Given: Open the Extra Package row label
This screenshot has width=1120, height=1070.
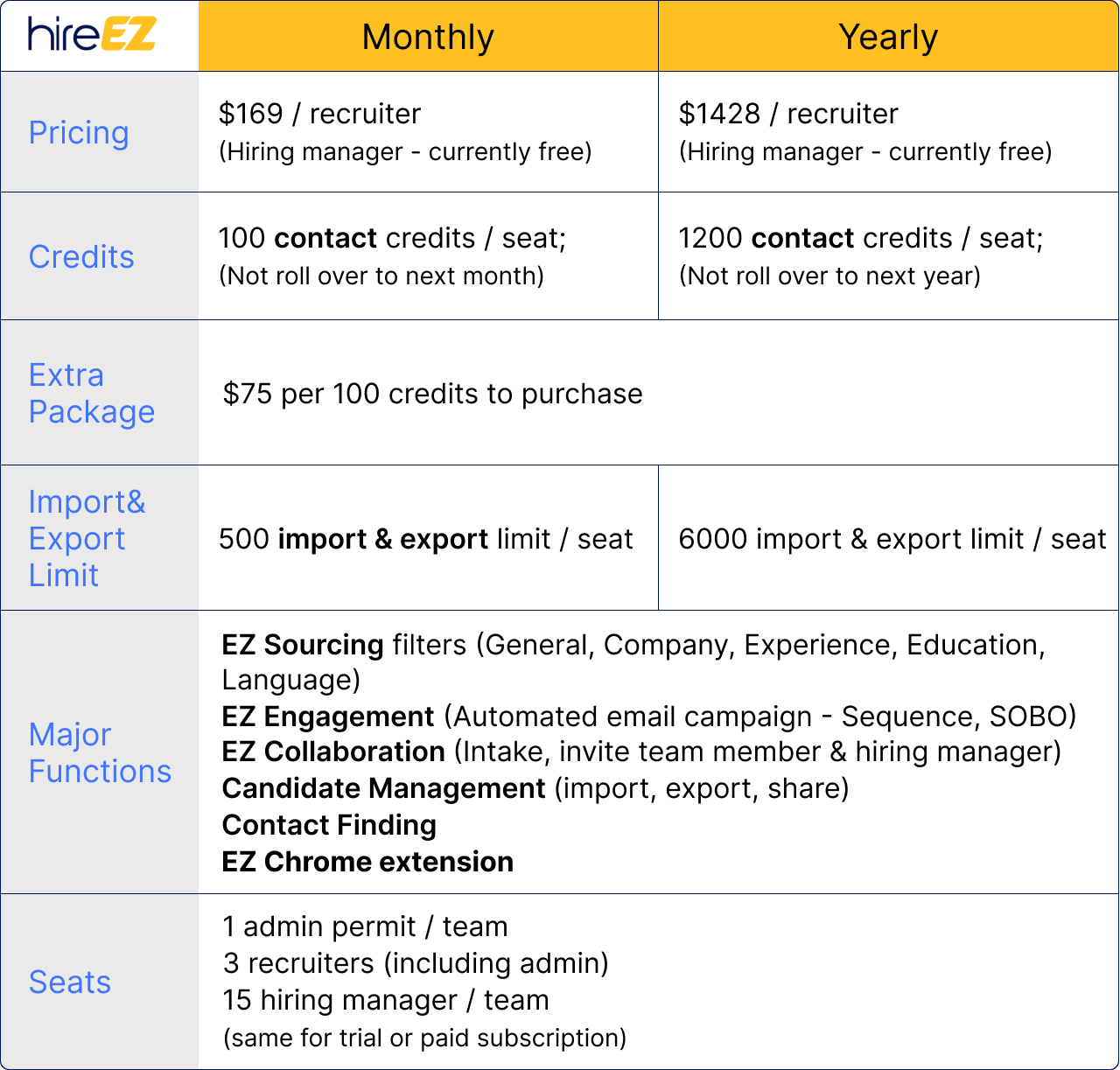Looking at the screenshot, I should pos(92,393).
